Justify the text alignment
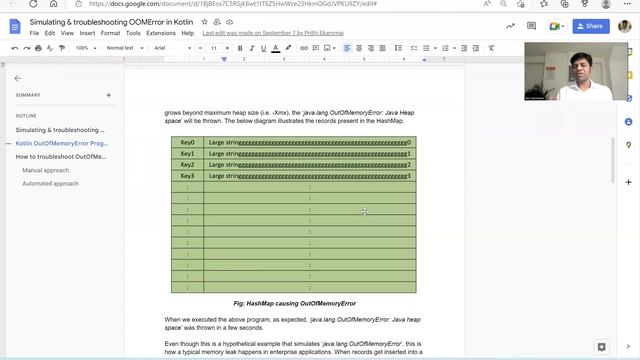This screenshot has width=640, height=360. pyautogui.click(x=382, y=48)
